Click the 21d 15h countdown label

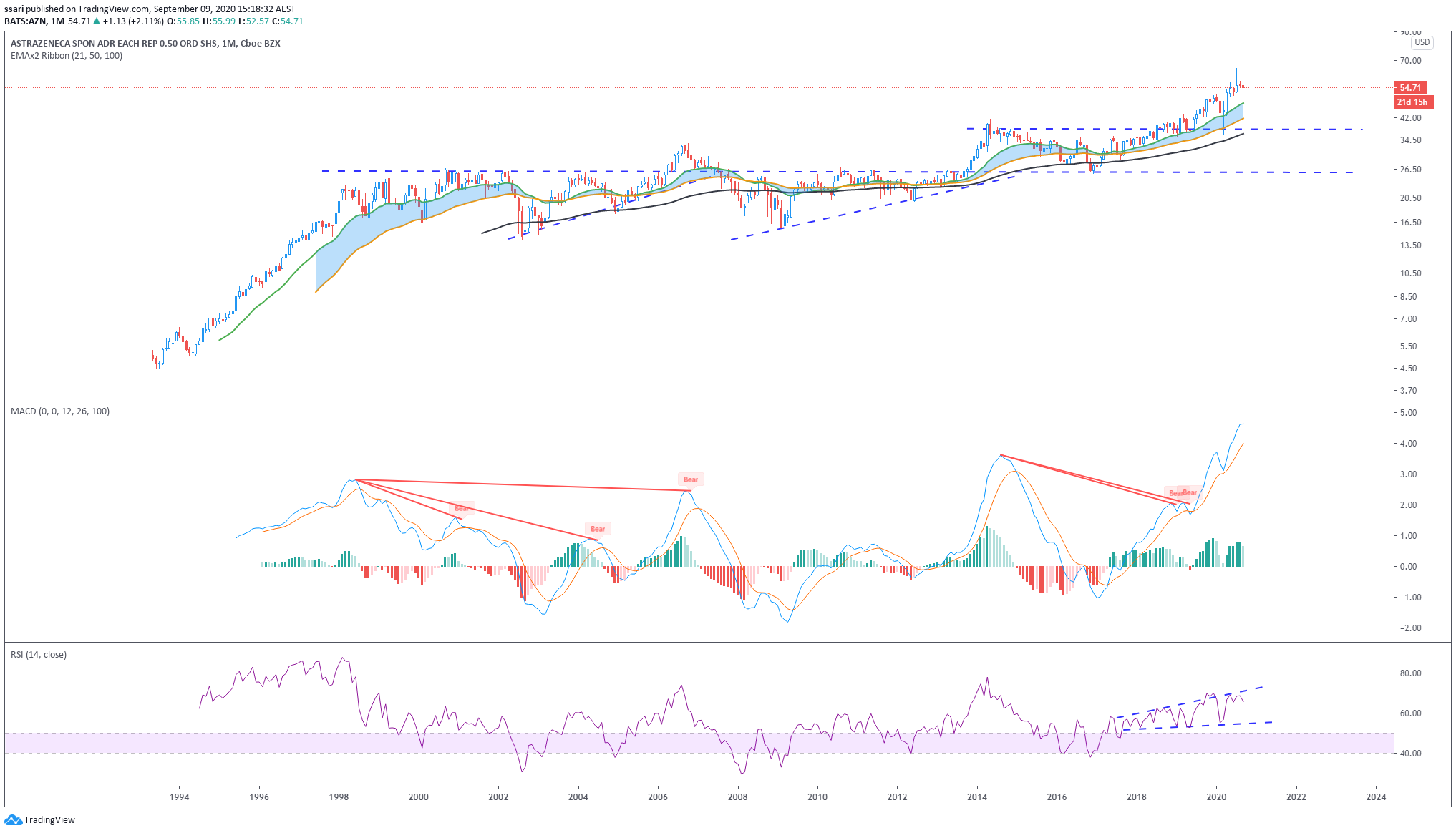tap(1413, 102)
